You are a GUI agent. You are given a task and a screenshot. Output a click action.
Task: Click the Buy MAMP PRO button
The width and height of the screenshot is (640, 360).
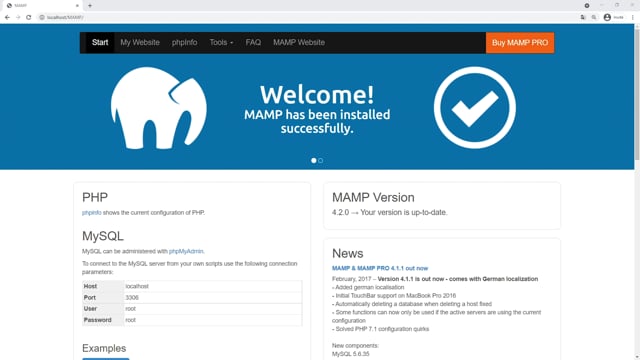[x=520, y=43]
